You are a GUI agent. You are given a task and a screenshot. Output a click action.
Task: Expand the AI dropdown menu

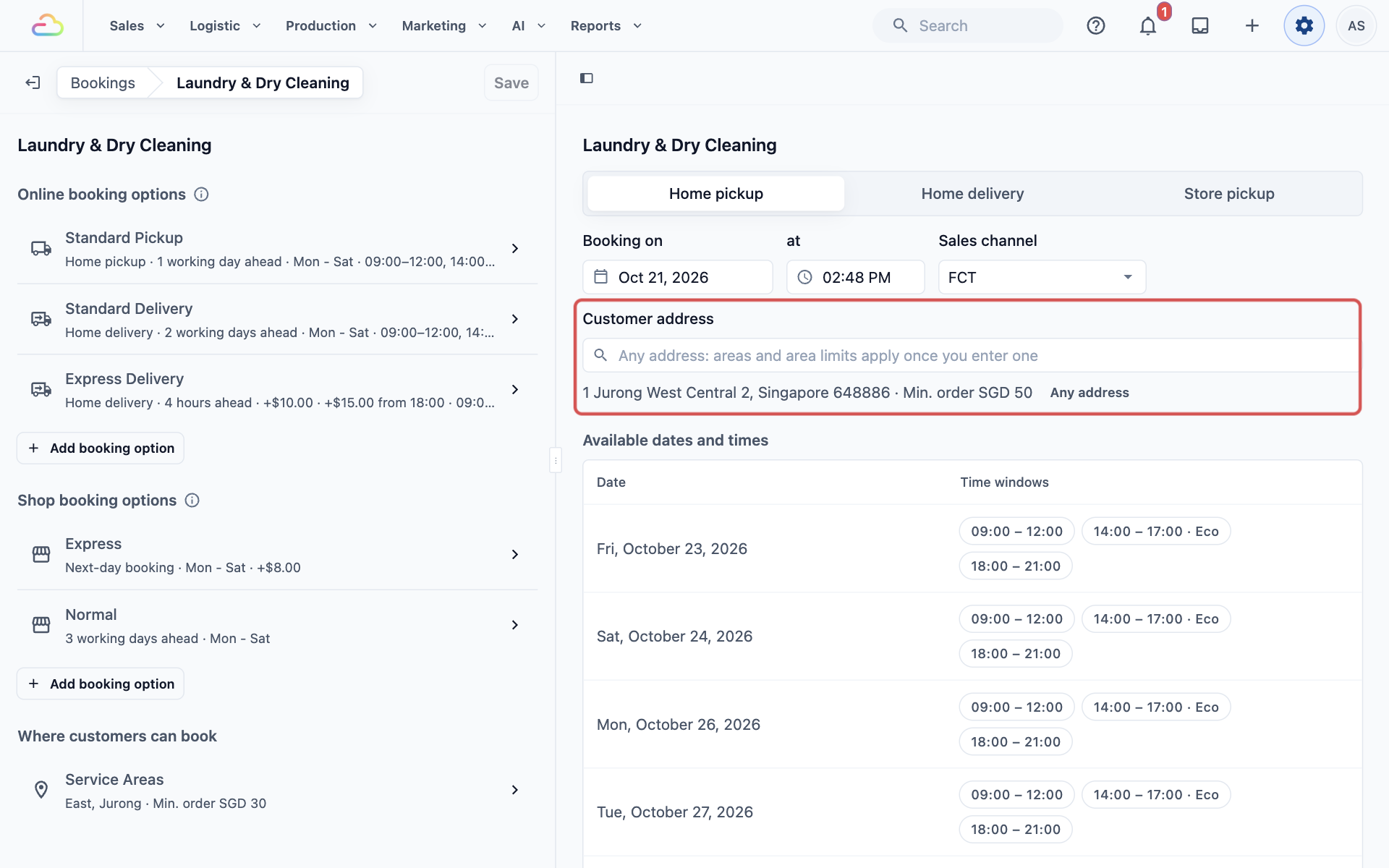coord(529,25)
